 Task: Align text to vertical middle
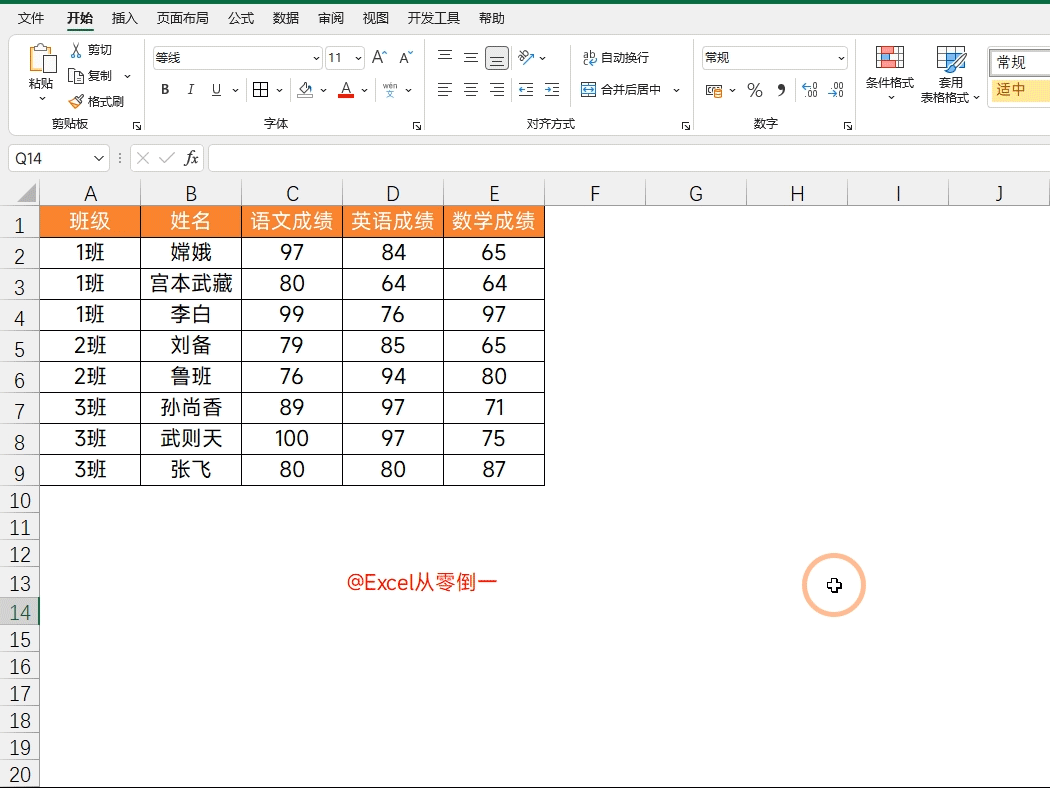click(x=471, y=58)
